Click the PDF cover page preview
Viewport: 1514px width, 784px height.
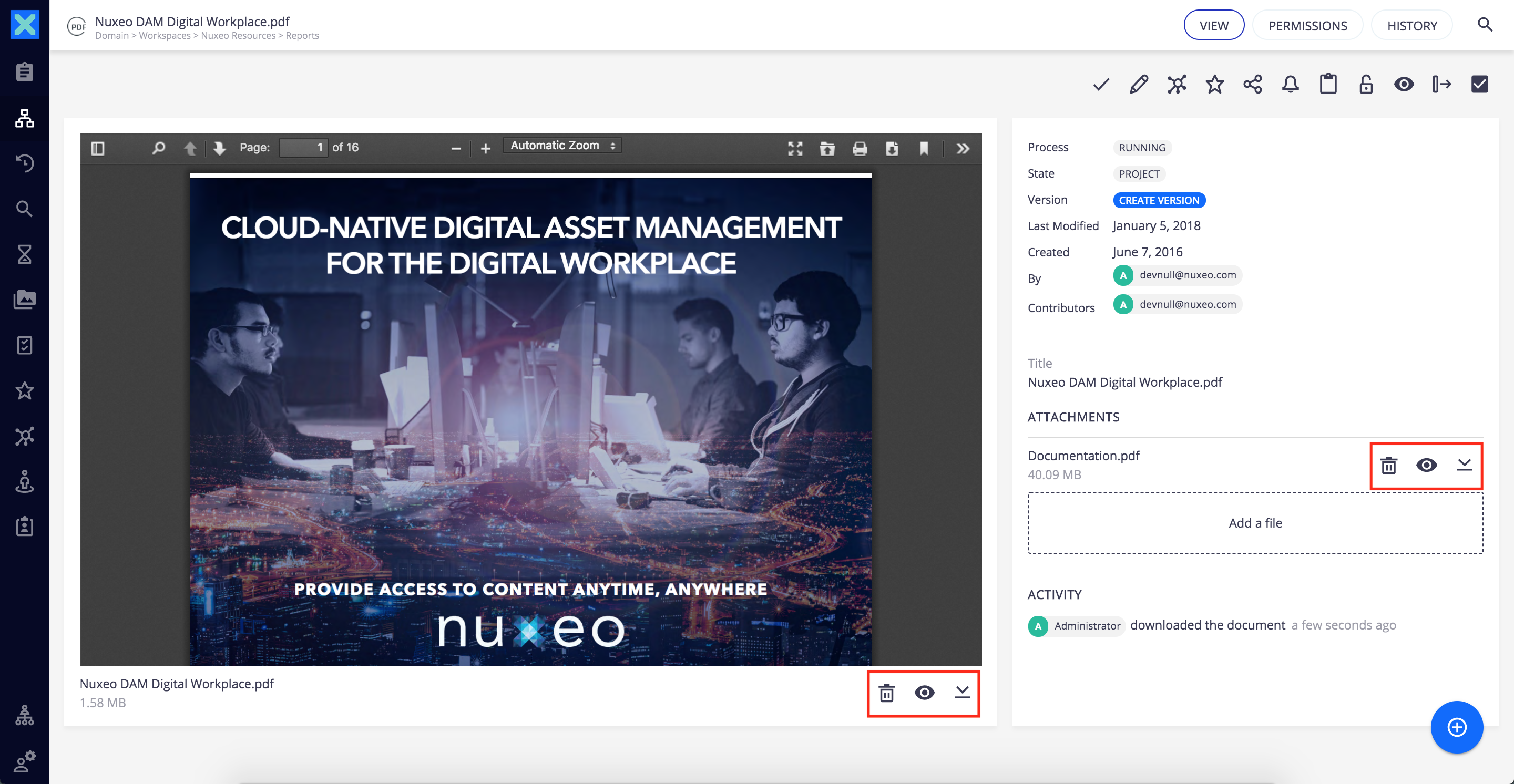[x=531, y=420]
